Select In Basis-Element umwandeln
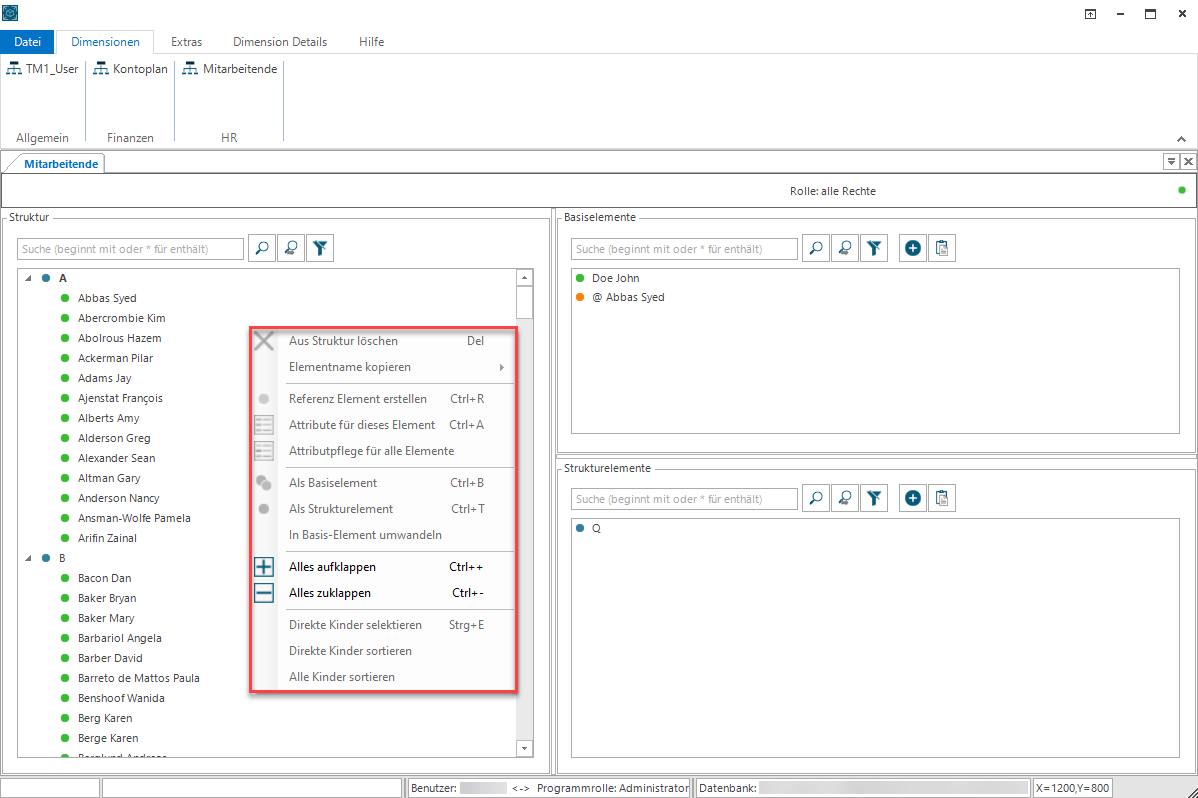 pos(384,535)
